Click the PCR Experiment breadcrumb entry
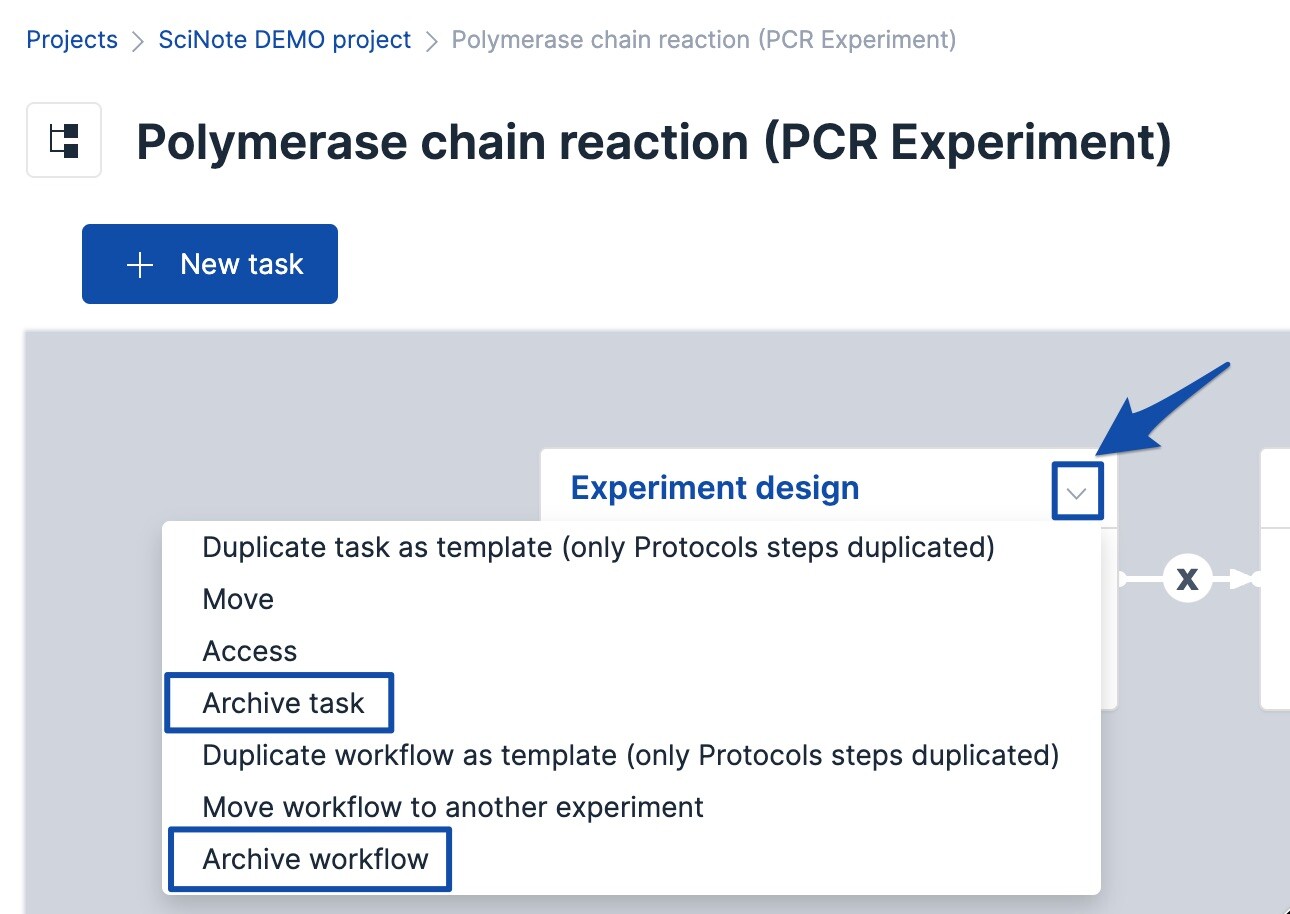Image resolution: width=1290 pixels, height=914 pixels. 703,40
